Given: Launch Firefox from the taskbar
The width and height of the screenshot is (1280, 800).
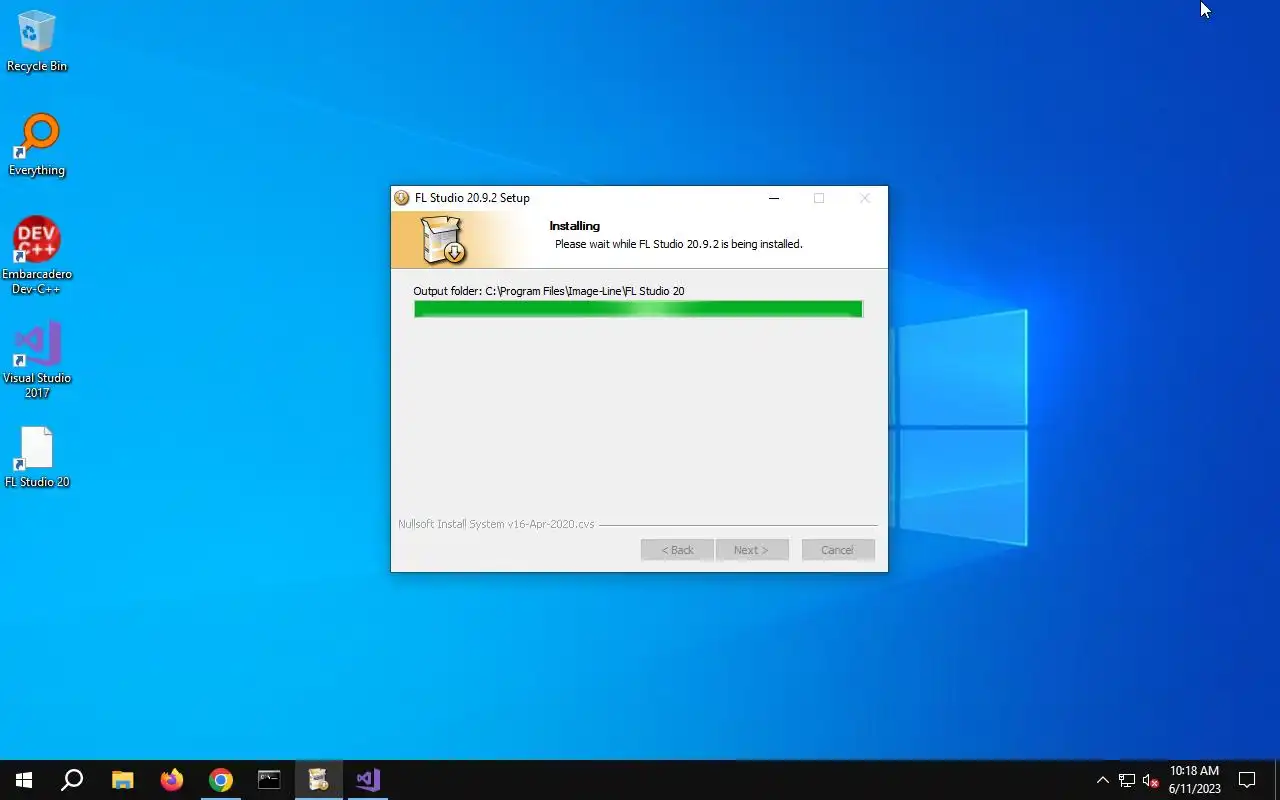Looking at the screenshot, I should 172,780.
